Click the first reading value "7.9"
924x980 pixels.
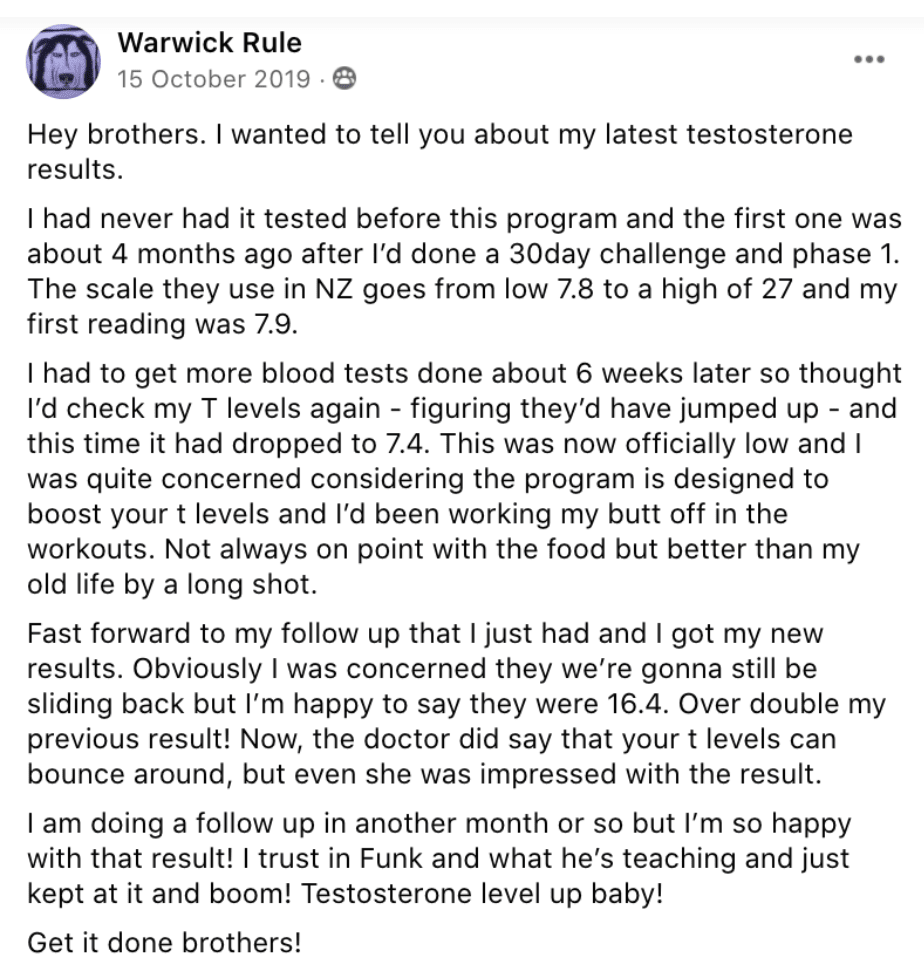276,324
